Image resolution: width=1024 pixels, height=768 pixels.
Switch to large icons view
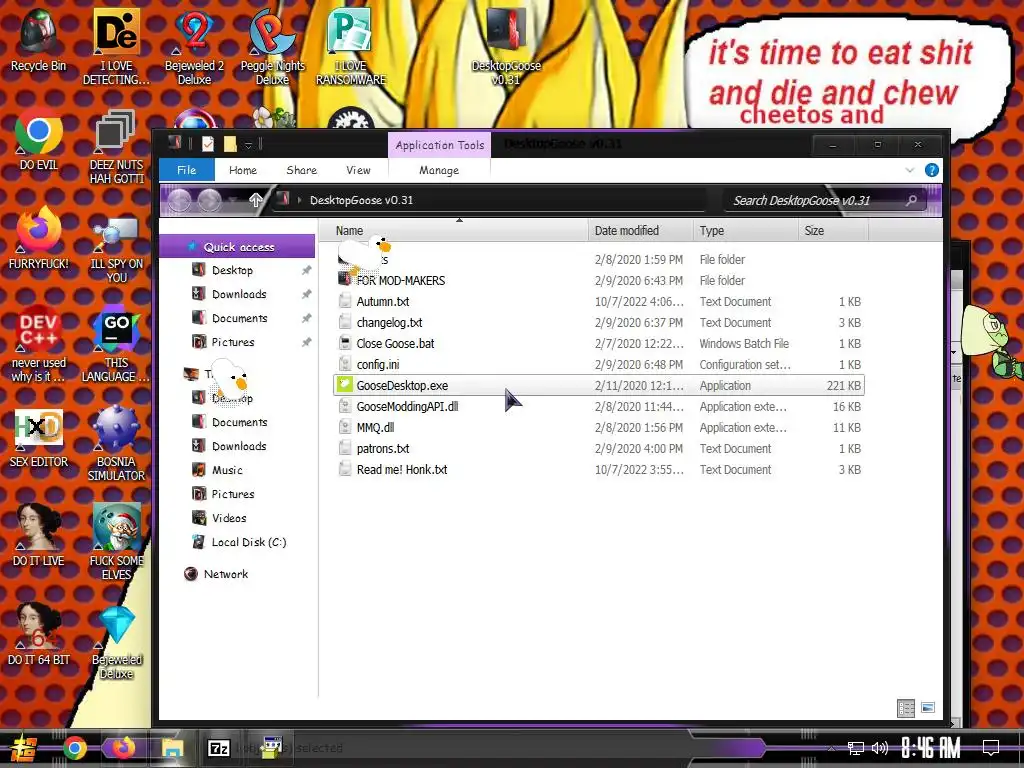click(927, 707)
